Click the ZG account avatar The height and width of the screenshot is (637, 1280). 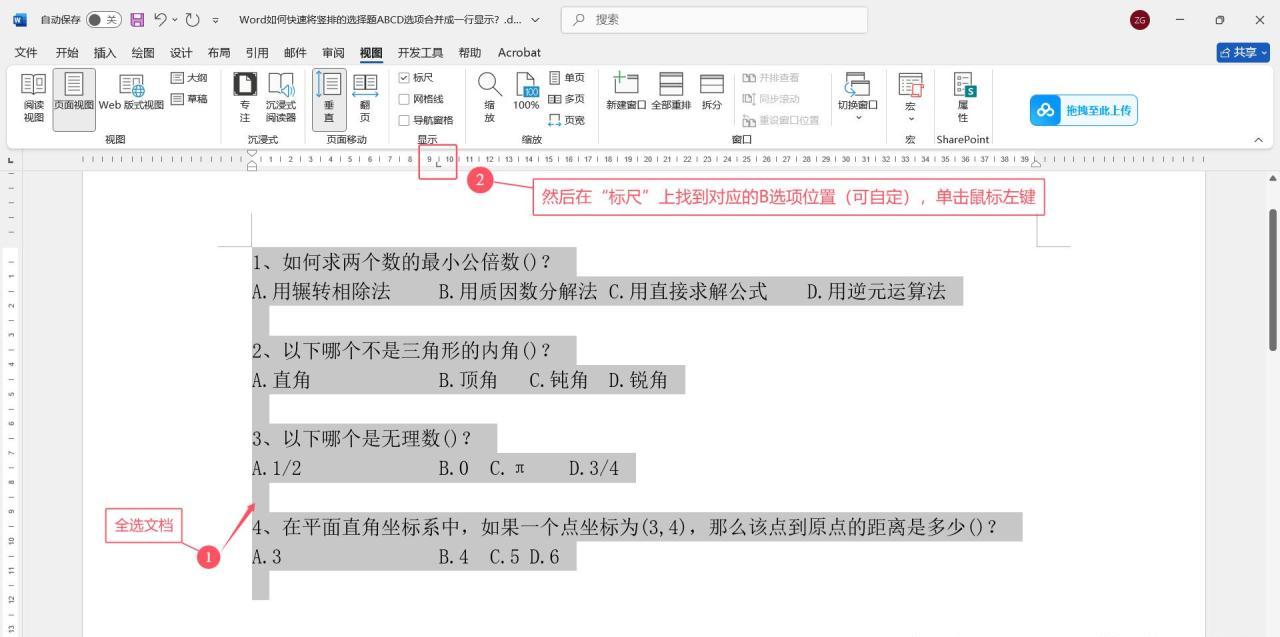pyautogui.click(x=1140, y=20)
